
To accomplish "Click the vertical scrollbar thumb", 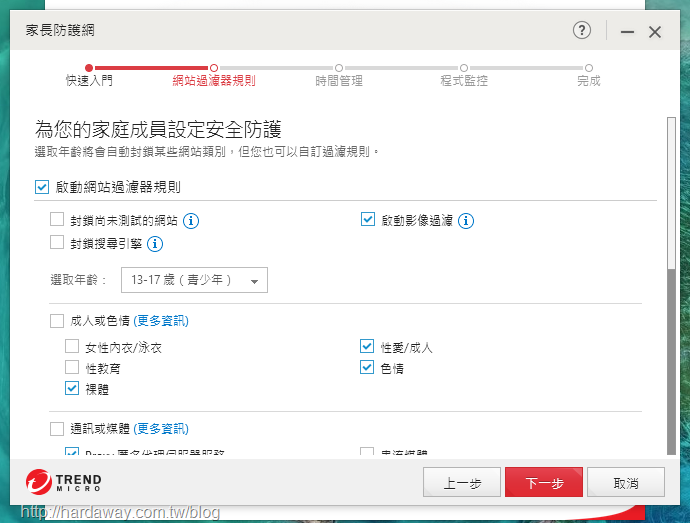I will click(671, 193).
